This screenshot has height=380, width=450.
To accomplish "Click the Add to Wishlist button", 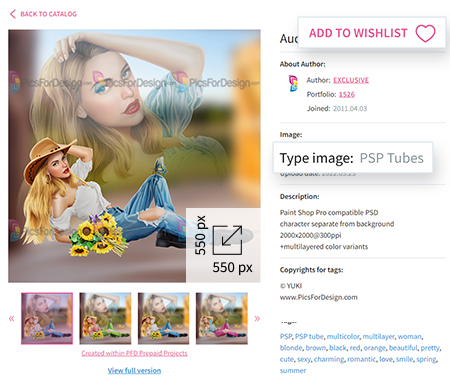I will 372,33.
